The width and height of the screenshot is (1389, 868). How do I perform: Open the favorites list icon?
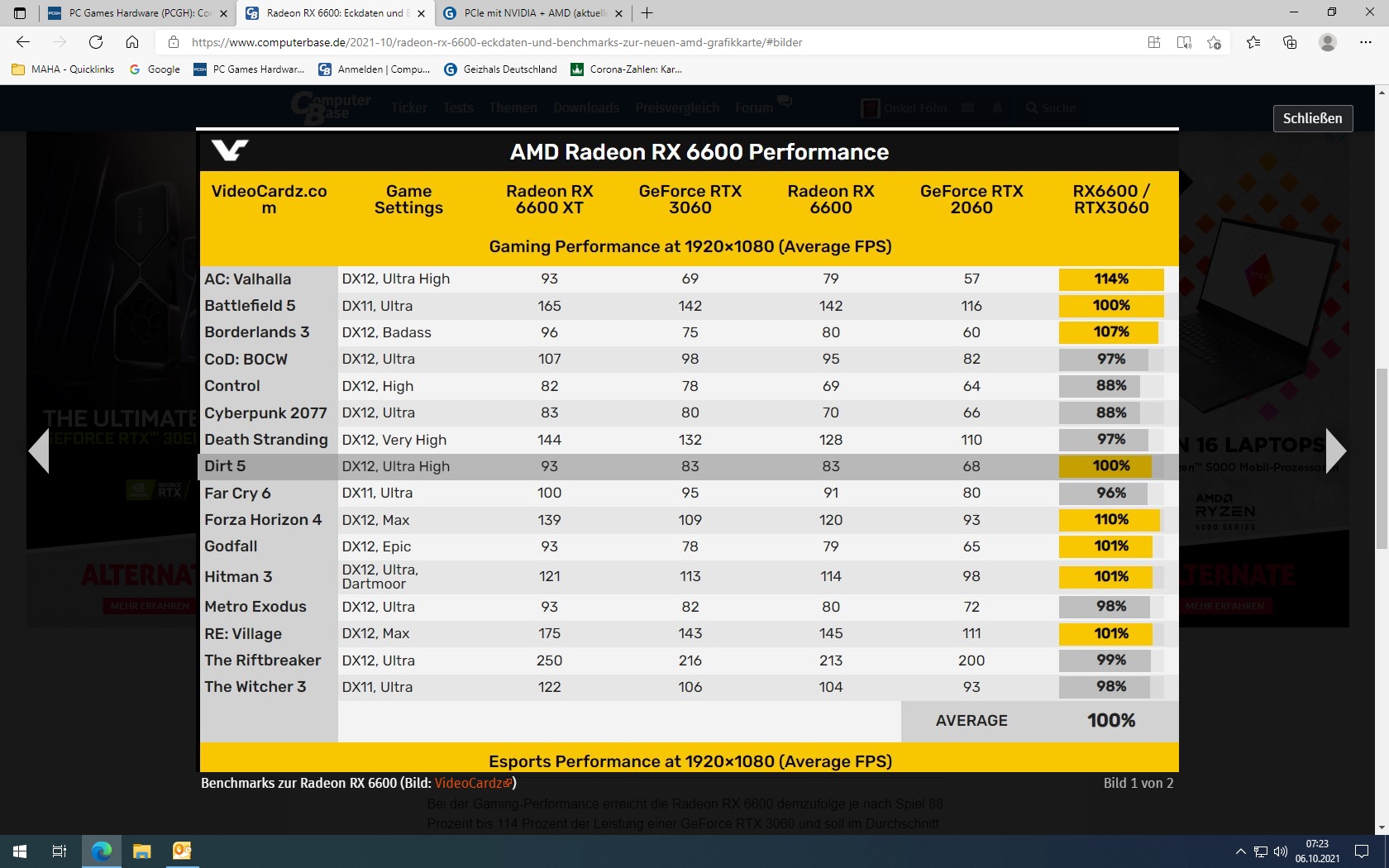pyautogui.click(x=1253, y=42)
